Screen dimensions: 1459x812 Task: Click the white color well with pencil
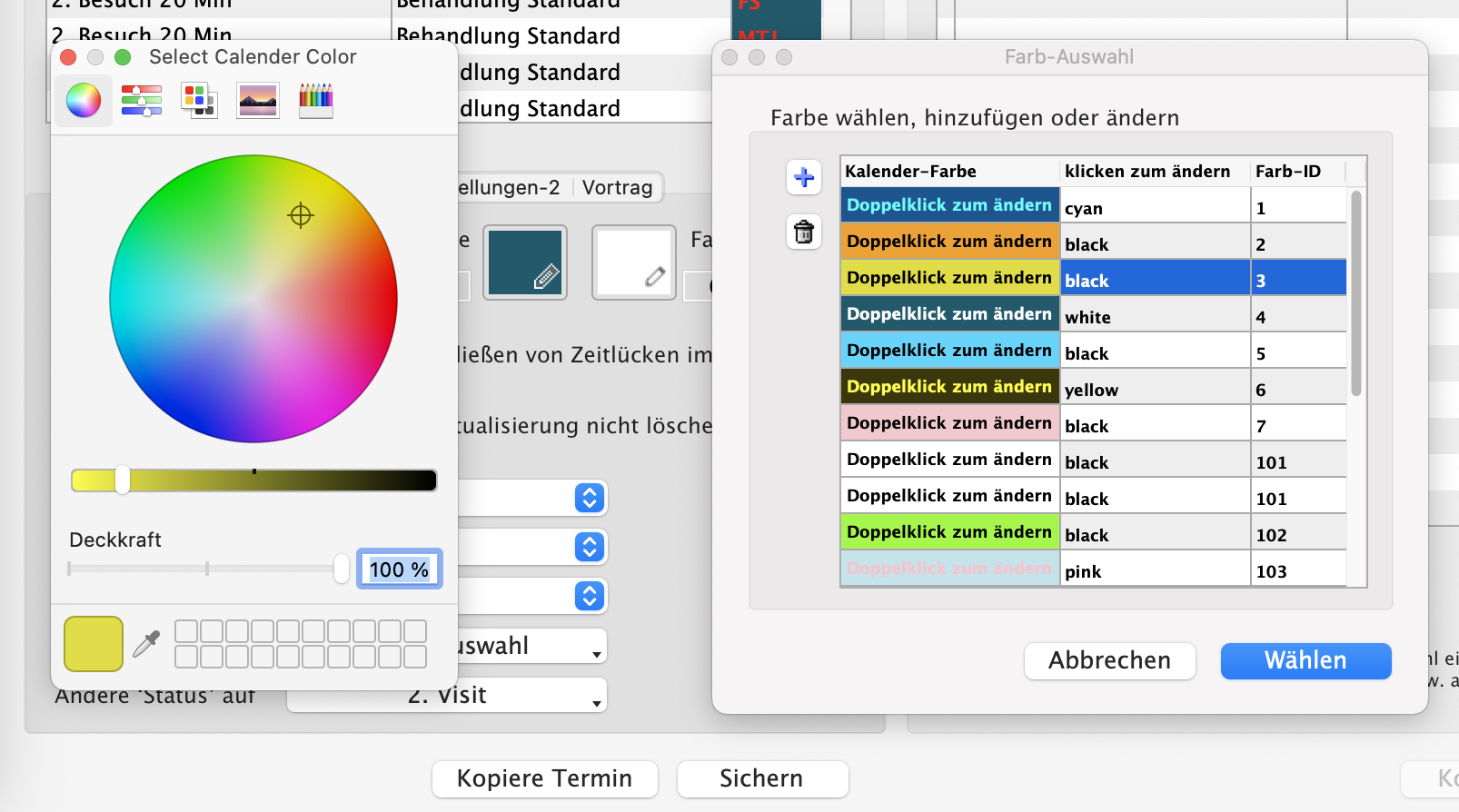click(x=634, y=262)
